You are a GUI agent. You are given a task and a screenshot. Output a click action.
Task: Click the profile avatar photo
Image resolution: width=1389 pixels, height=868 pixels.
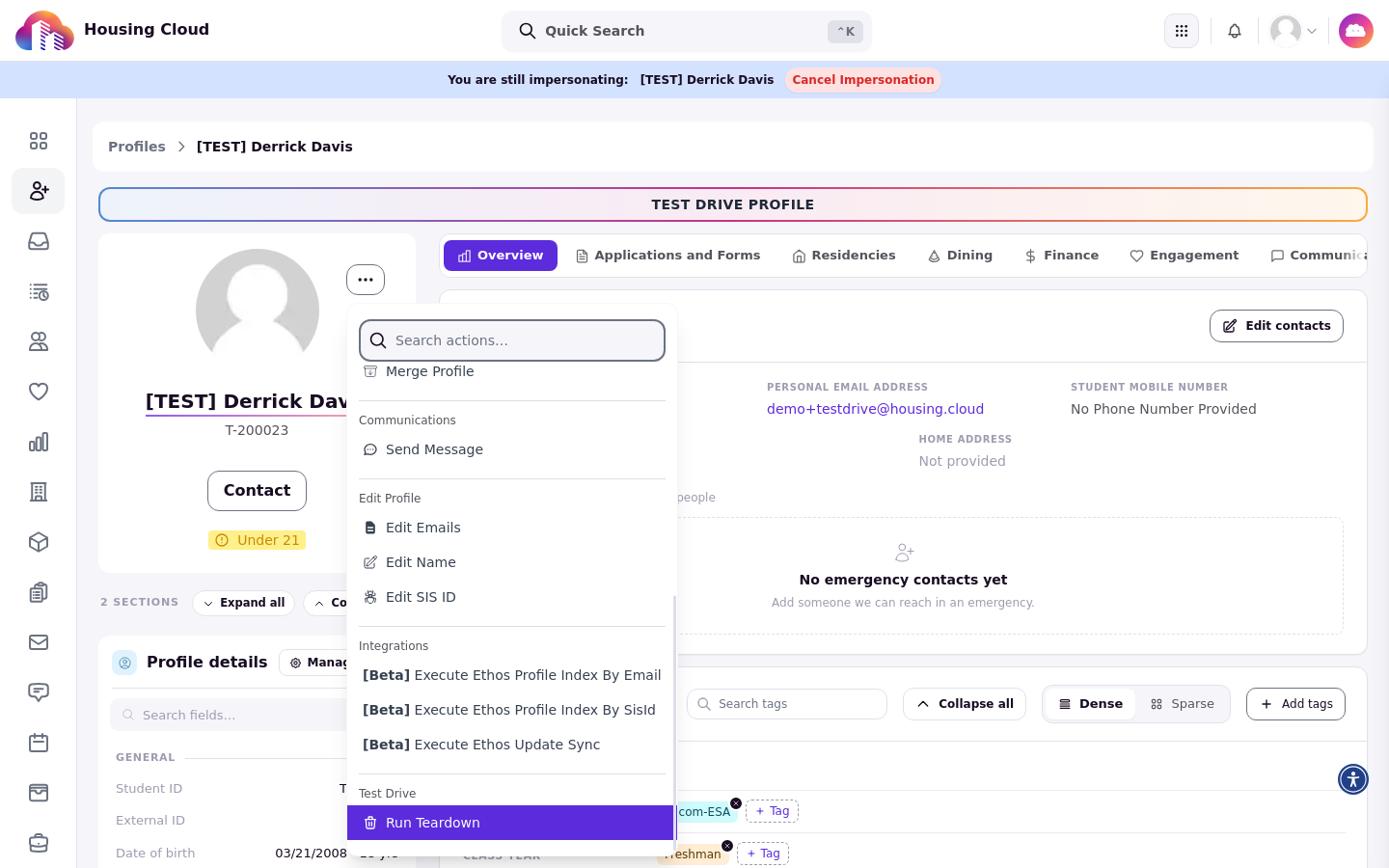tap(258, 311)
